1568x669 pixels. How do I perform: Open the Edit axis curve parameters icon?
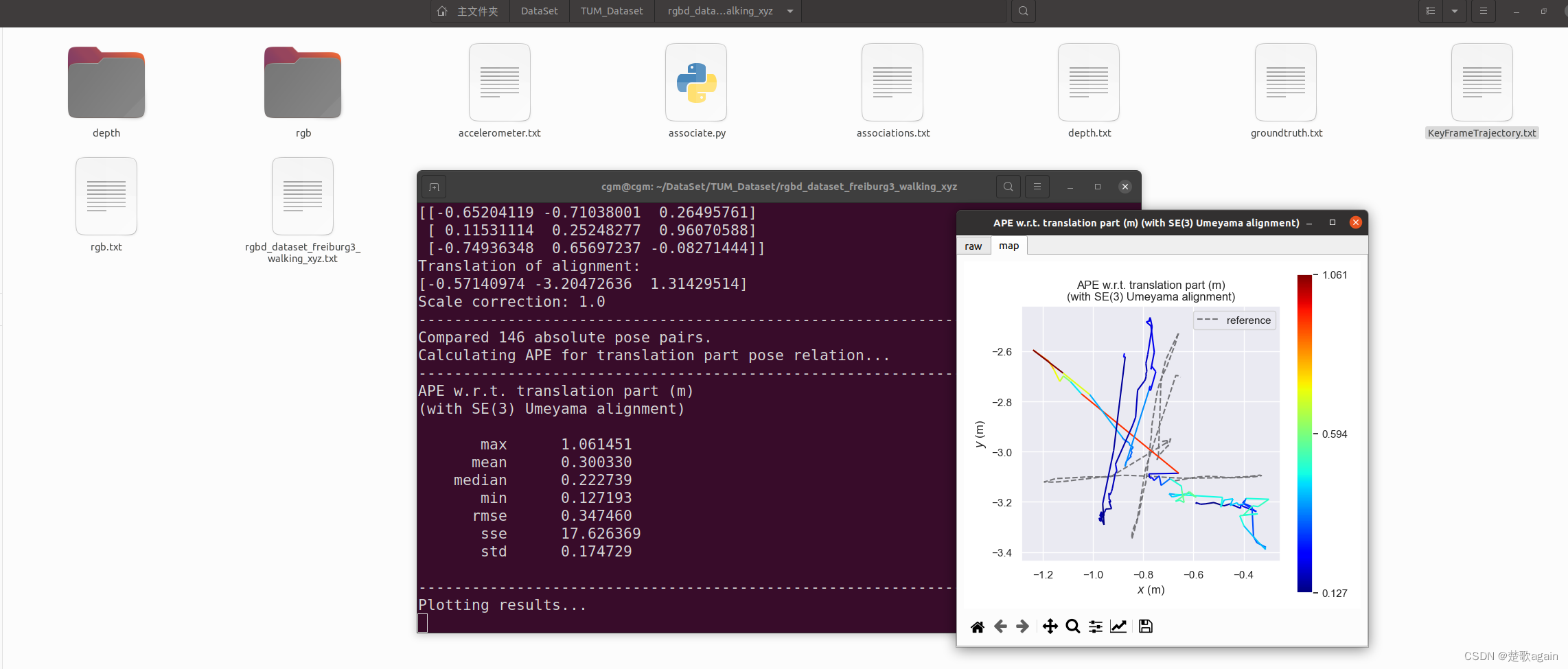point(1118,626)
